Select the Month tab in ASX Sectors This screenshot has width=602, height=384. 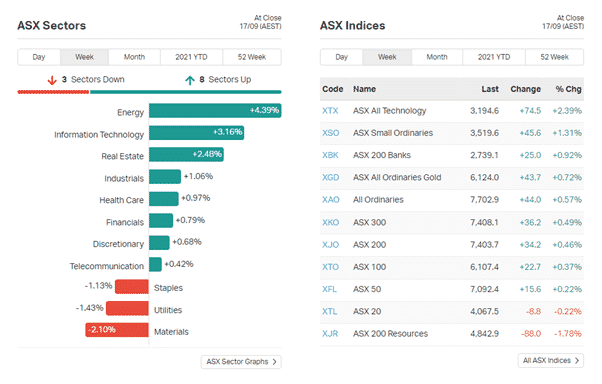(x=134, y=57)
